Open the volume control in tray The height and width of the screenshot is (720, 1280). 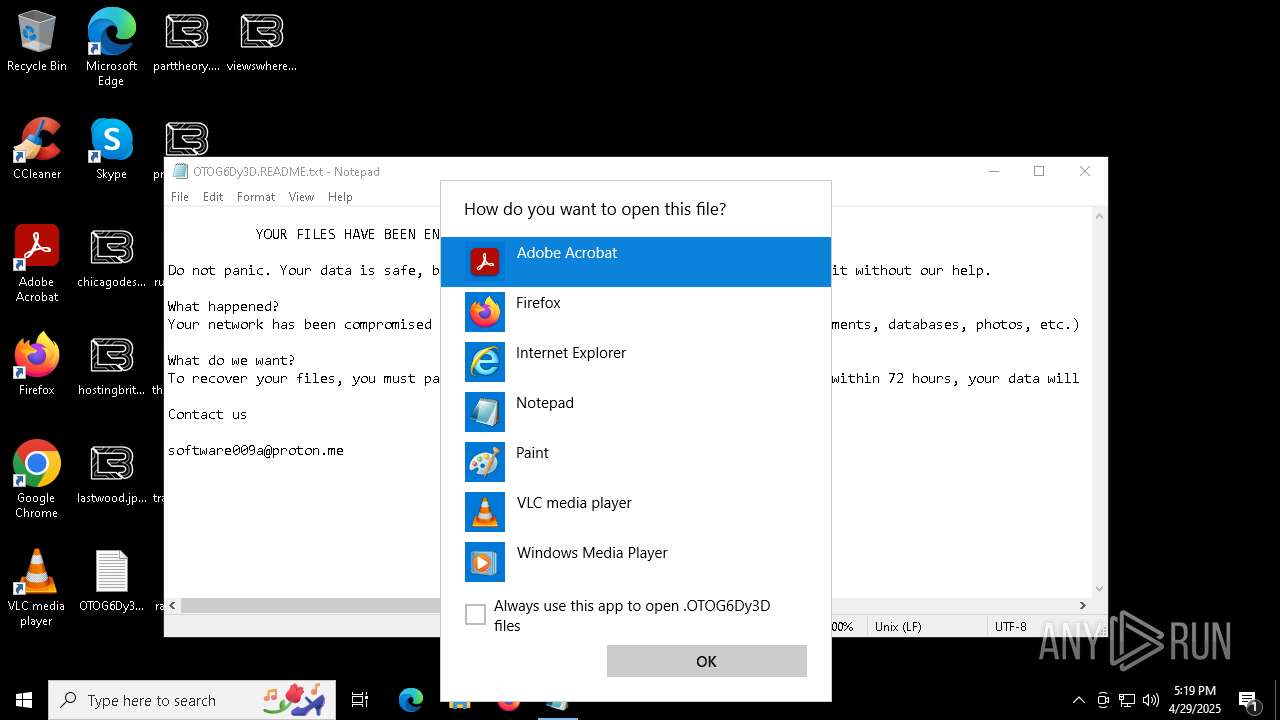pos(1151,700)
